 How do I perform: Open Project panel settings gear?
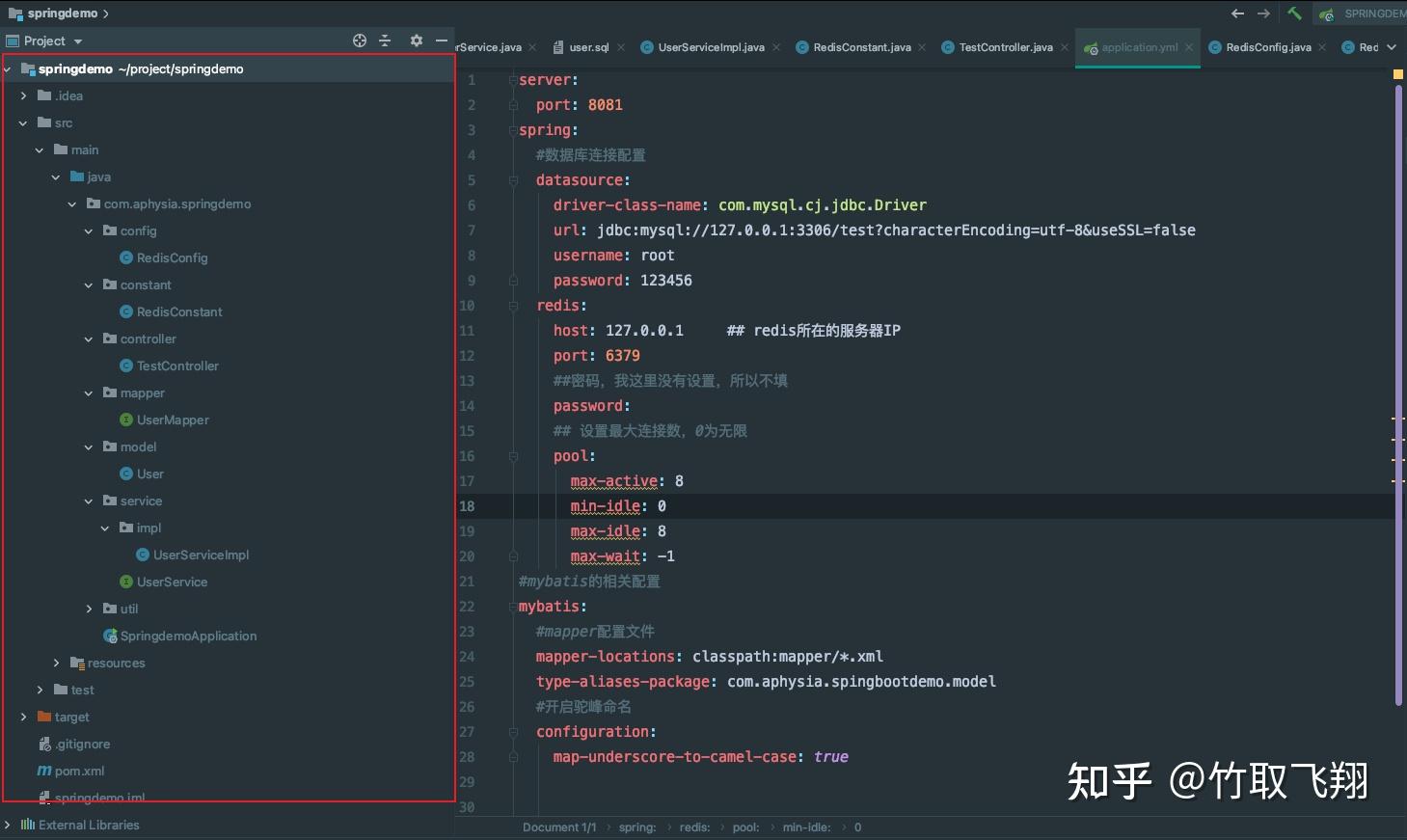pyautogui.click(x=416, y=41)
